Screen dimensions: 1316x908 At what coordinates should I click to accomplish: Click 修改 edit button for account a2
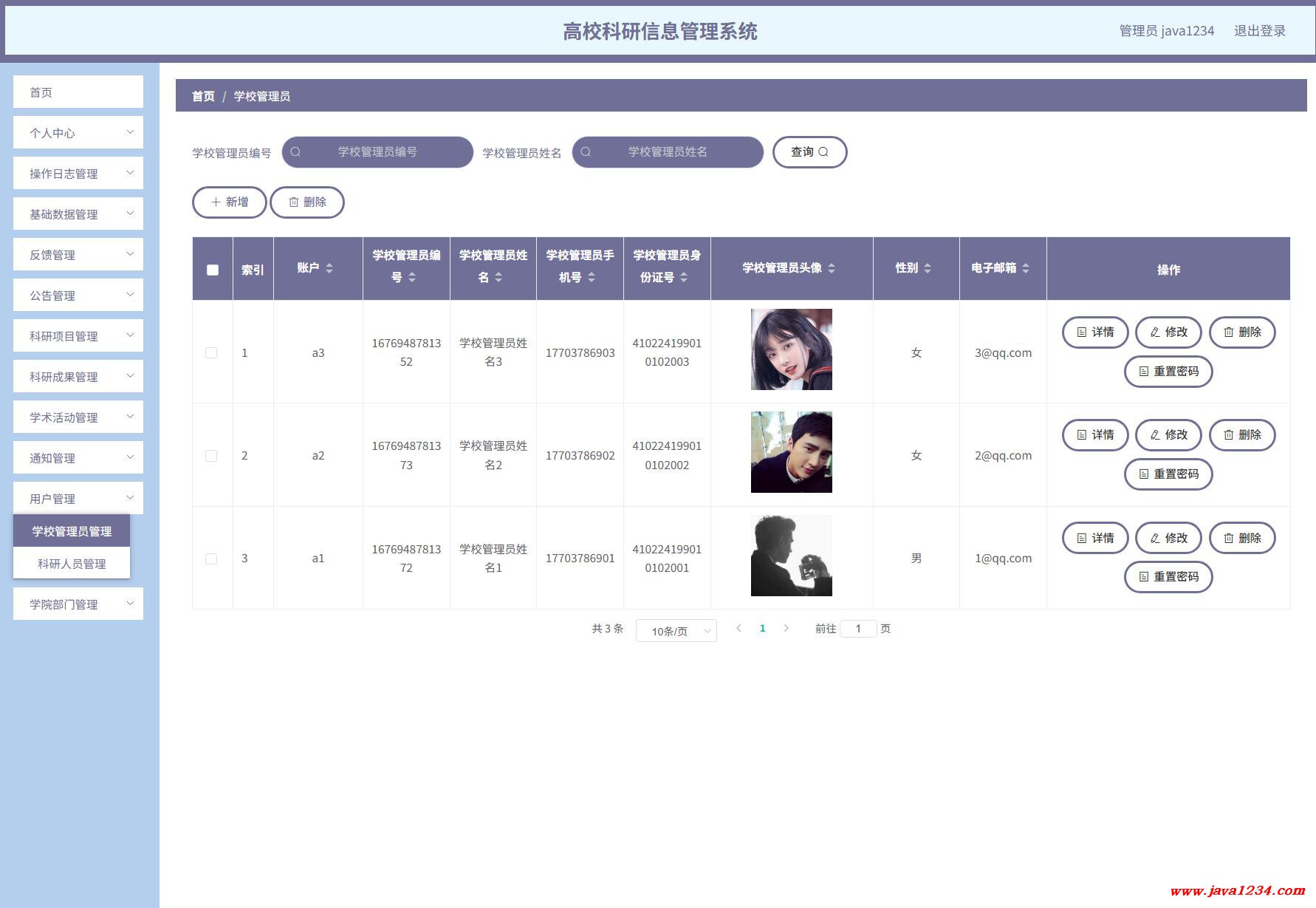coord(1168,435)
